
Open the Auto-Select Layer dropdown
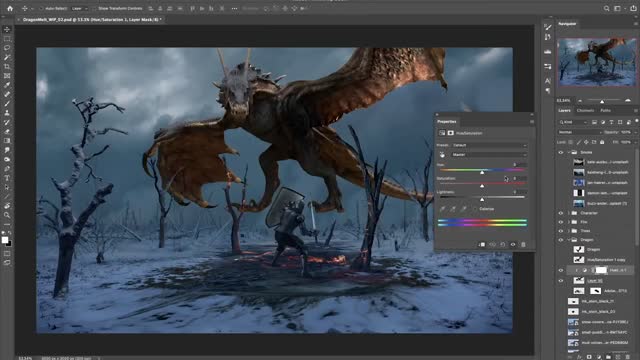[x=79, y=8]
